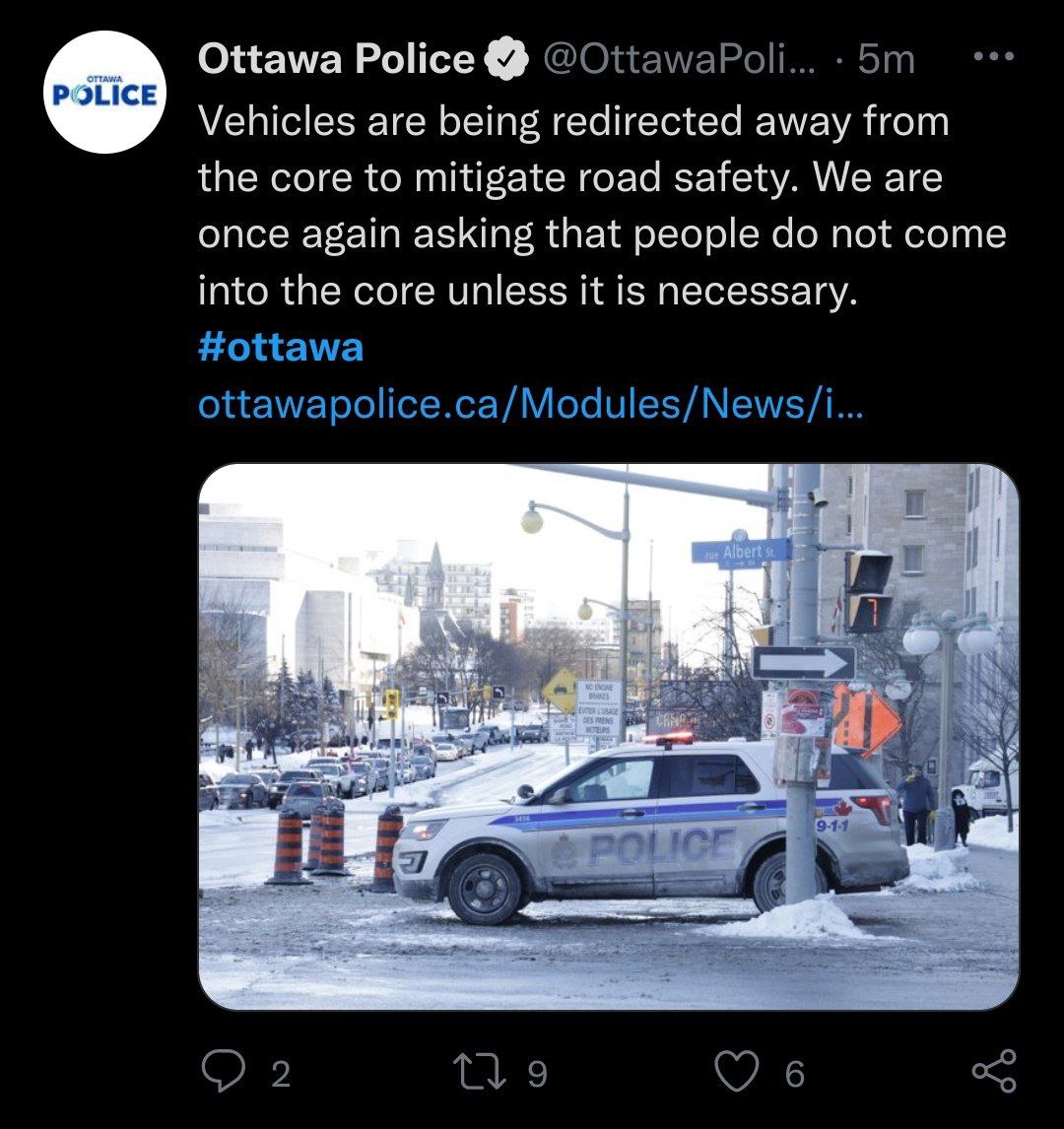Click the reply count number 2
The height and width of the screenshot is (1129, 1064).
point(281,1074)
